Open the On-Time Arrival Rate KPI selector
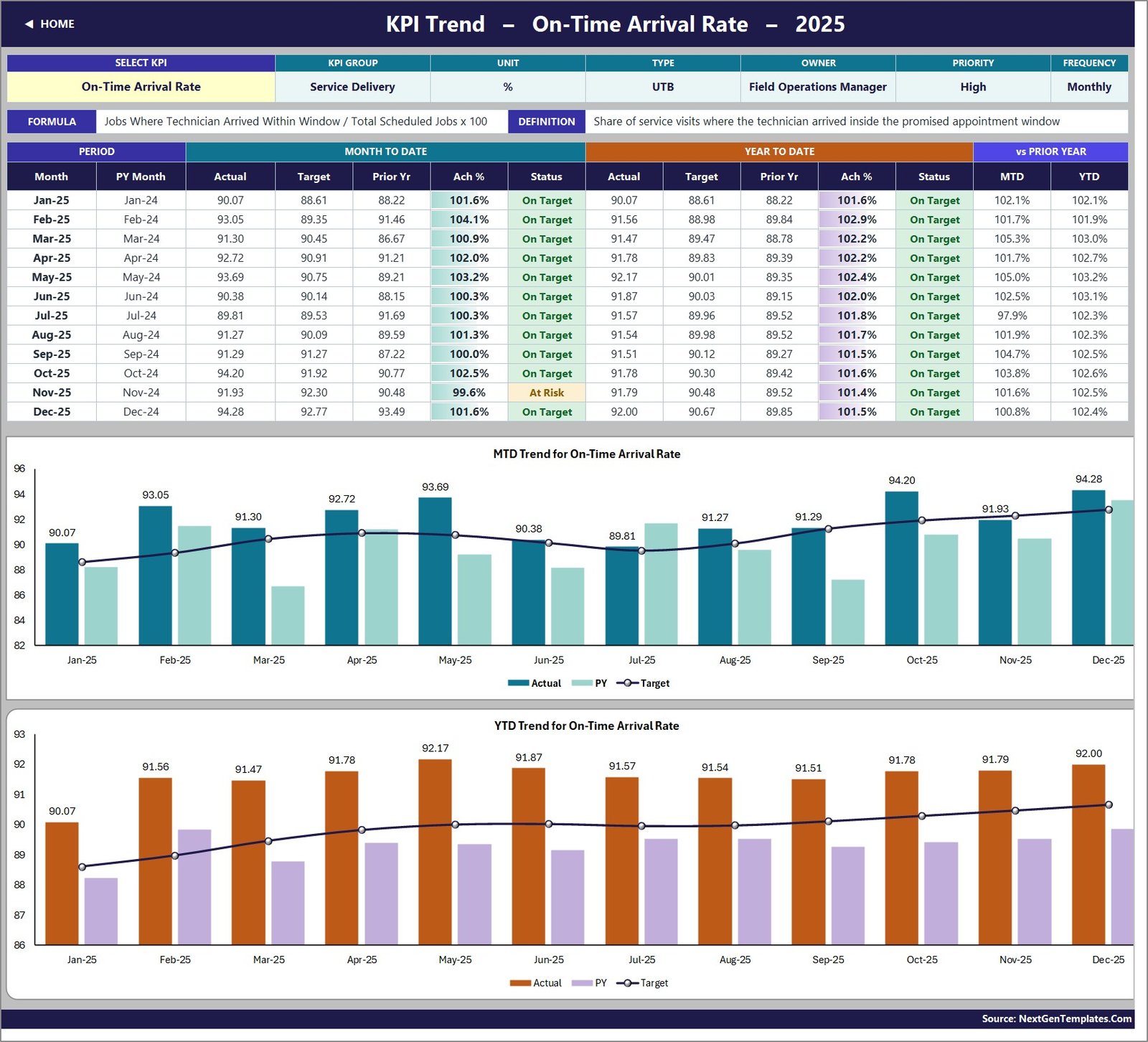This screenshot has width=1148, height=1042. [141, 87]
